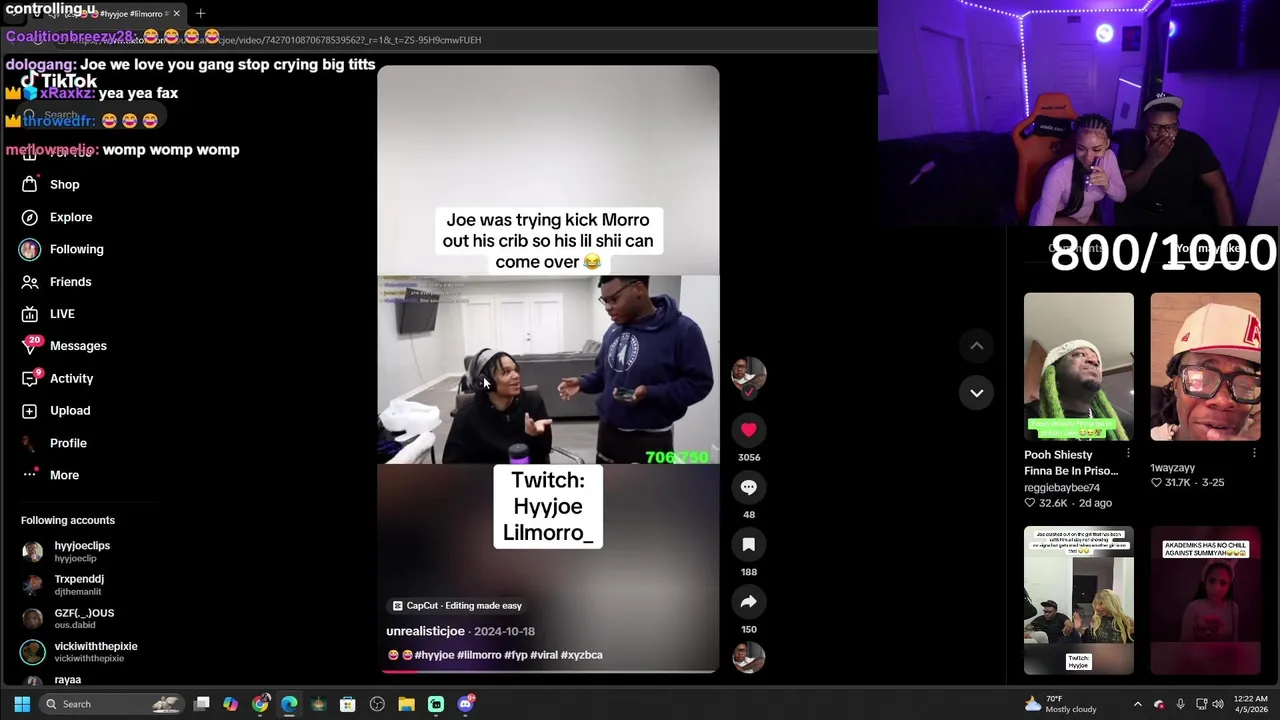Open unrealisticjoe creator username

coord(425,631)
